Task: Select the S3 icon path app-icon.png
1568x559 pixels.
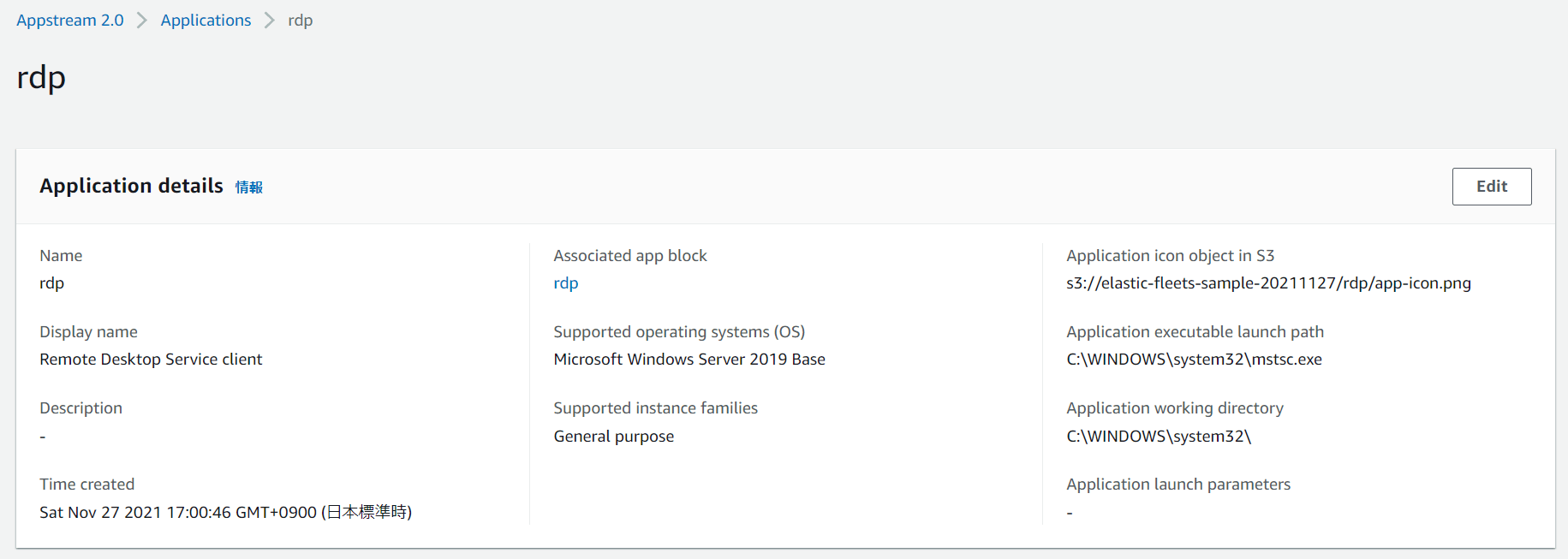Action: [x=1268, y=283]
